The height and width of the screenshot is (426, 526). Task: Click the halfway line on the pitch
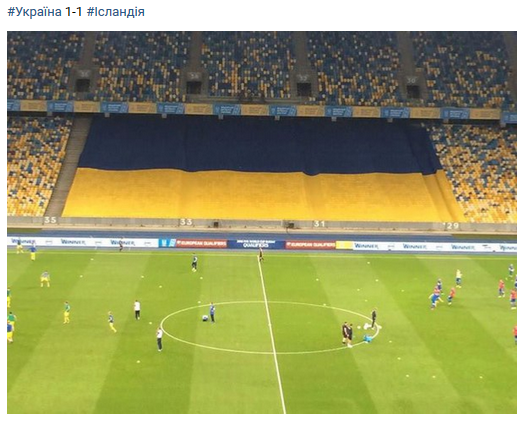pyautogui.click(x=270, y=332)
